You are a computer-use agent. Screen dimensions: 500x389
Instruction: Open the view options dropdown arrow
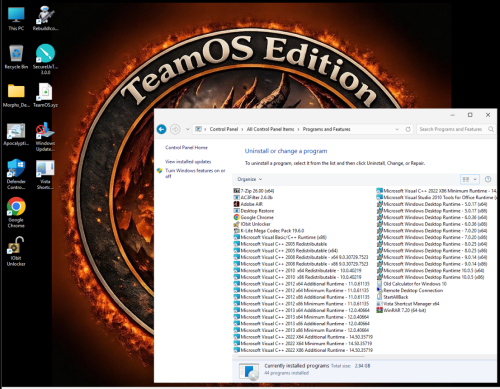coord(475,179)
